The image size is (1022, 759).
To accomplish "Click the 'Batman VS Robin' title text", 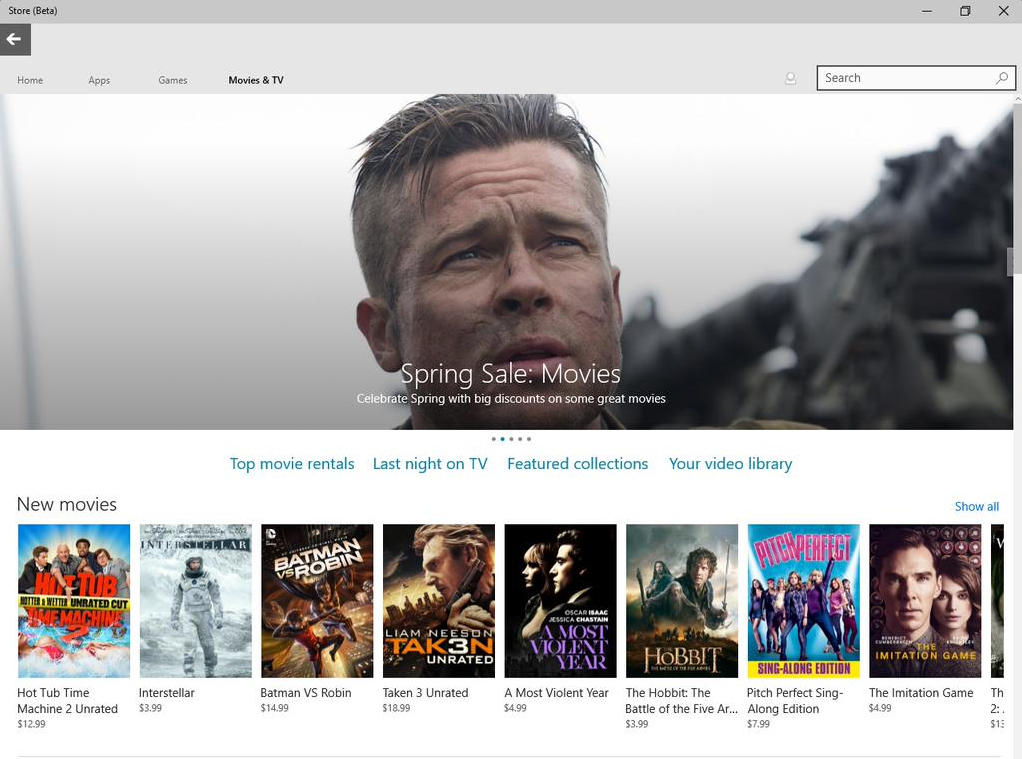I will (306, 692).
